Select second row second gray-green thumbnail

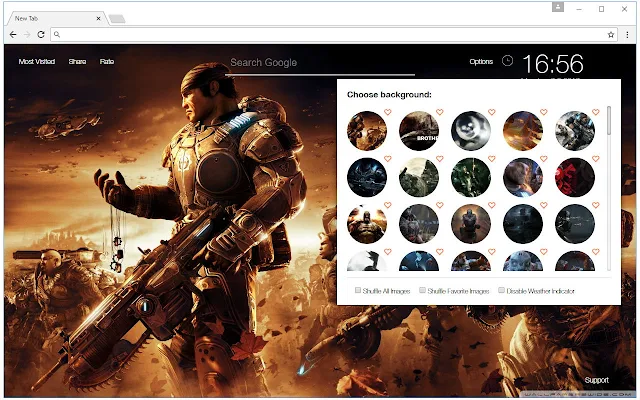(419, 178)
